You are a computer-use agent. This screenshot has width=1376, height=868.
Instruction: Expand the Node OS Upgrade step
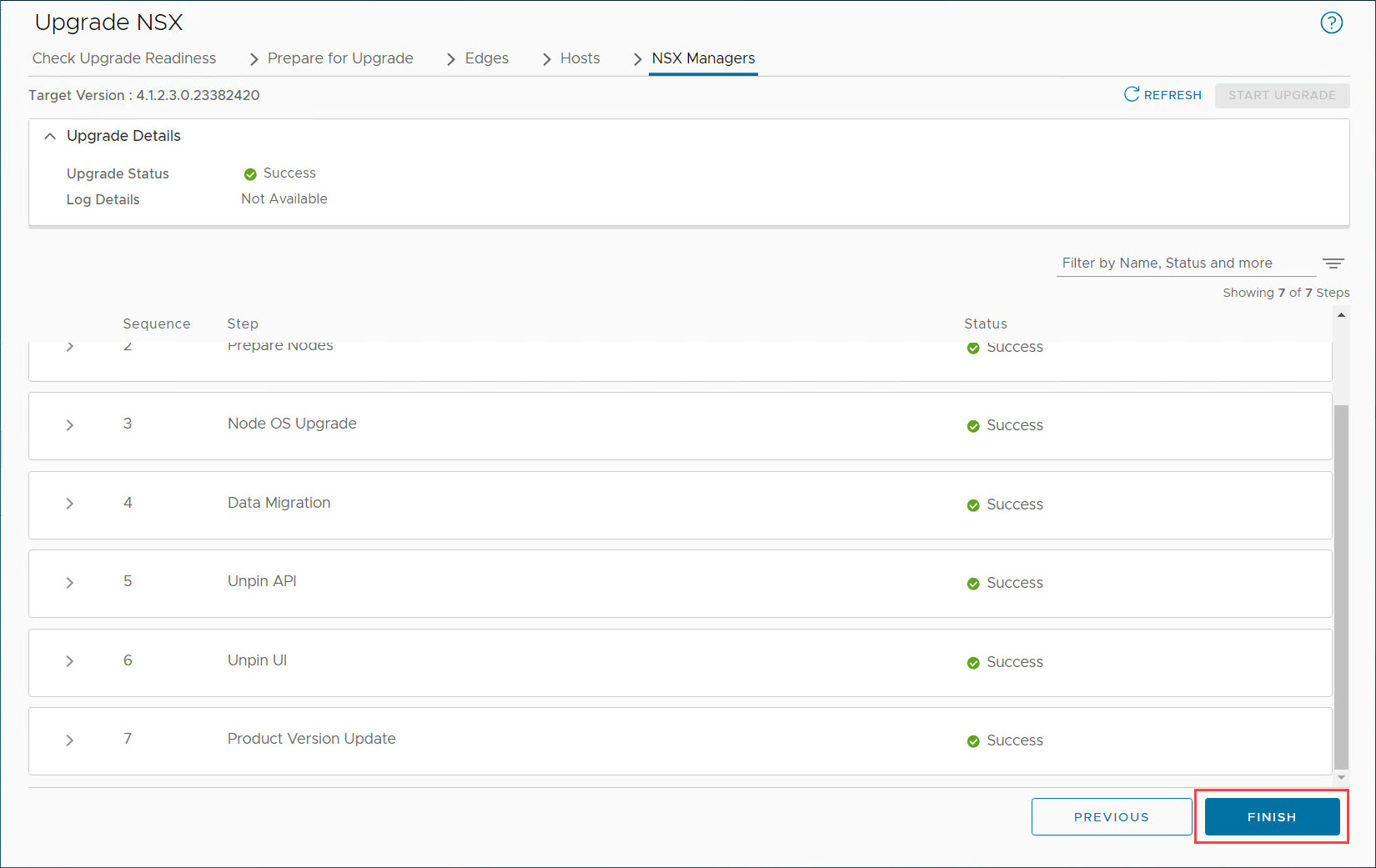coord(70,425)
